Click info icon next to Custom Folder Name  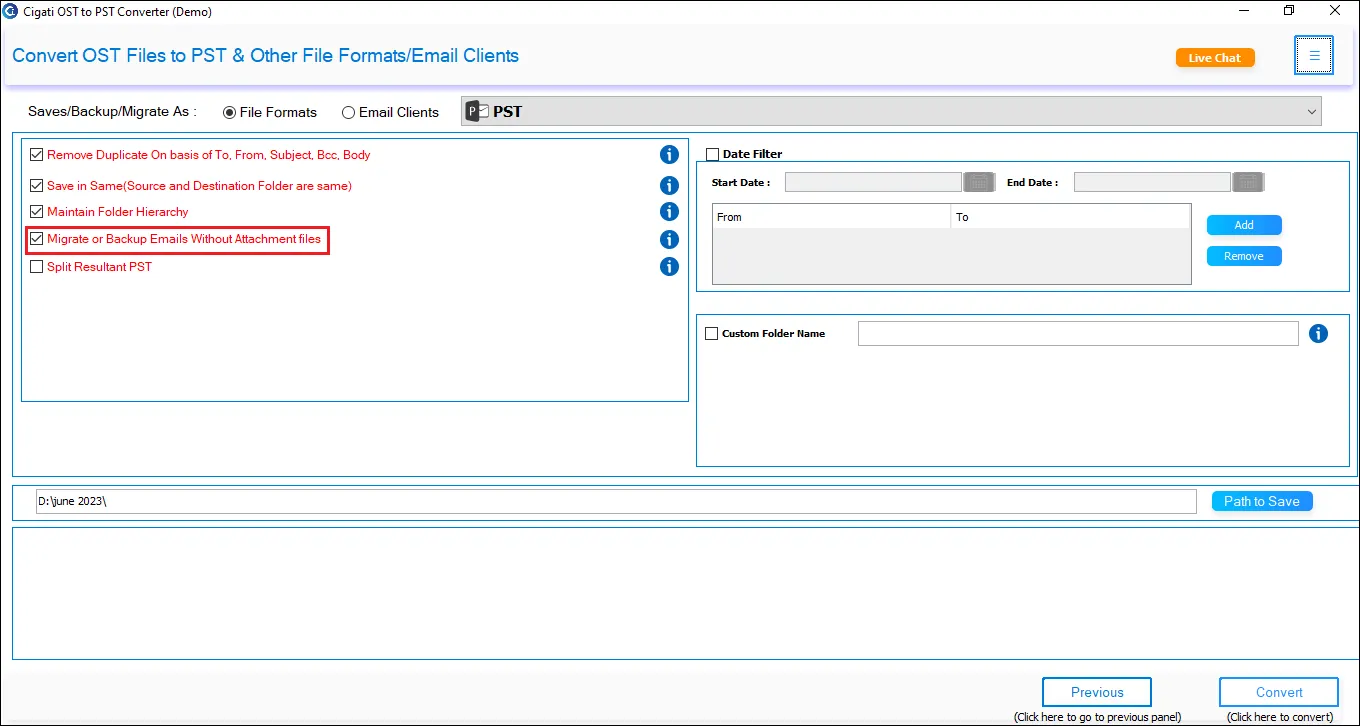[1318, 333]
